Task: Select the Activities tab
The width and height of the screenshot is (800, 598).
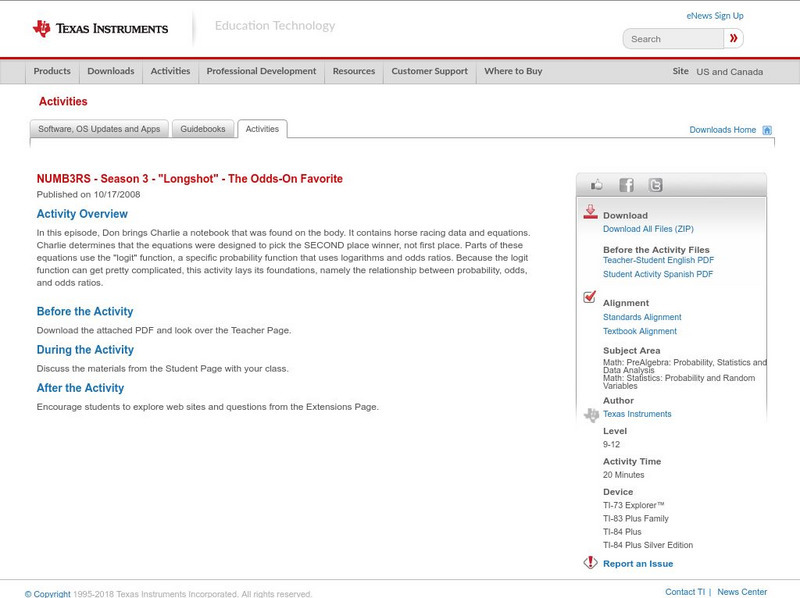Action: point(262,129)
